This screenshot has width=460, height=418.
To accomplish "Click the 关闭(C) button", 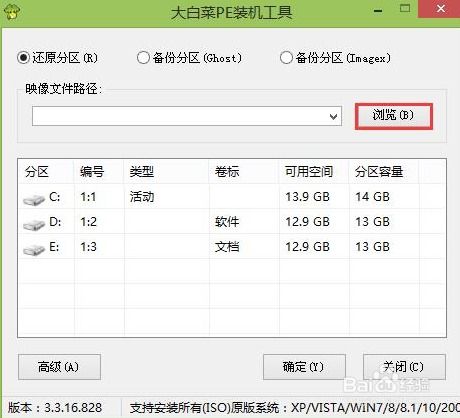I will [x=404, y=367].
